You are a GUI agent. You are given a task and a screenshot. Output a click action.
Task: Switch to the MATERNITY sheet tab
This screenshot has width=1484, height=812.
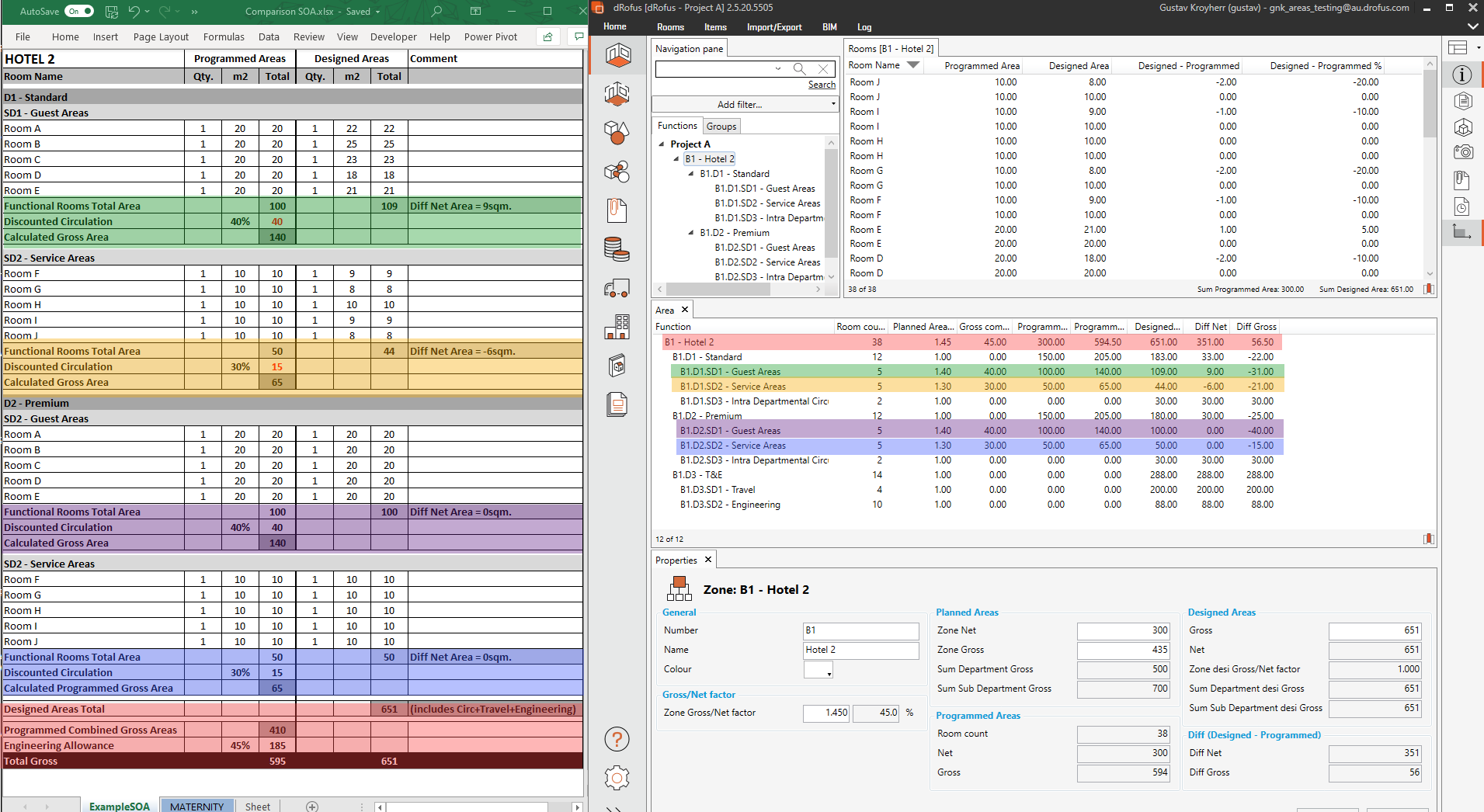[196, 806]
